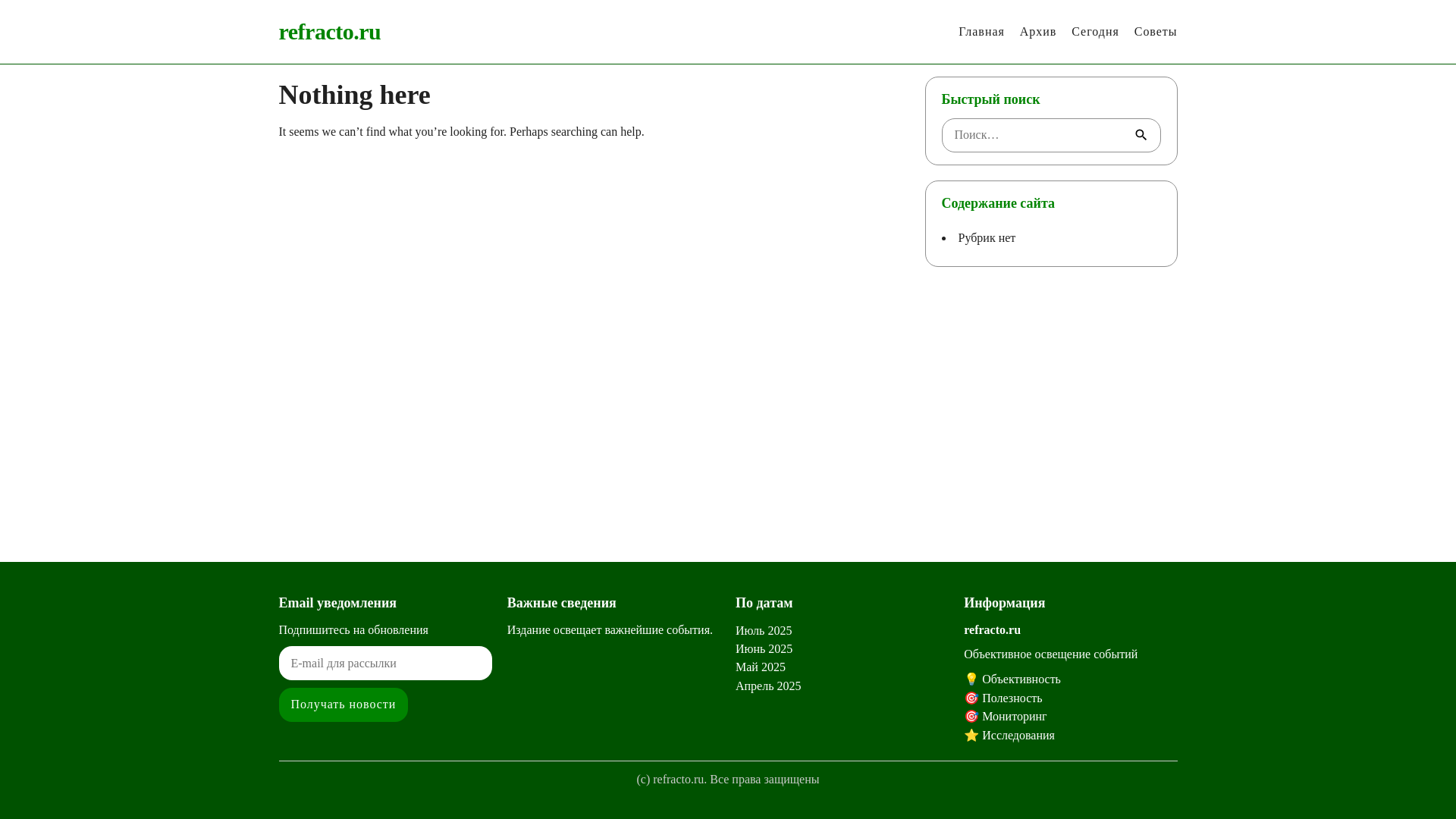Click the 'Nothing here' heading

pyautogui.click(x=355, y=95)
